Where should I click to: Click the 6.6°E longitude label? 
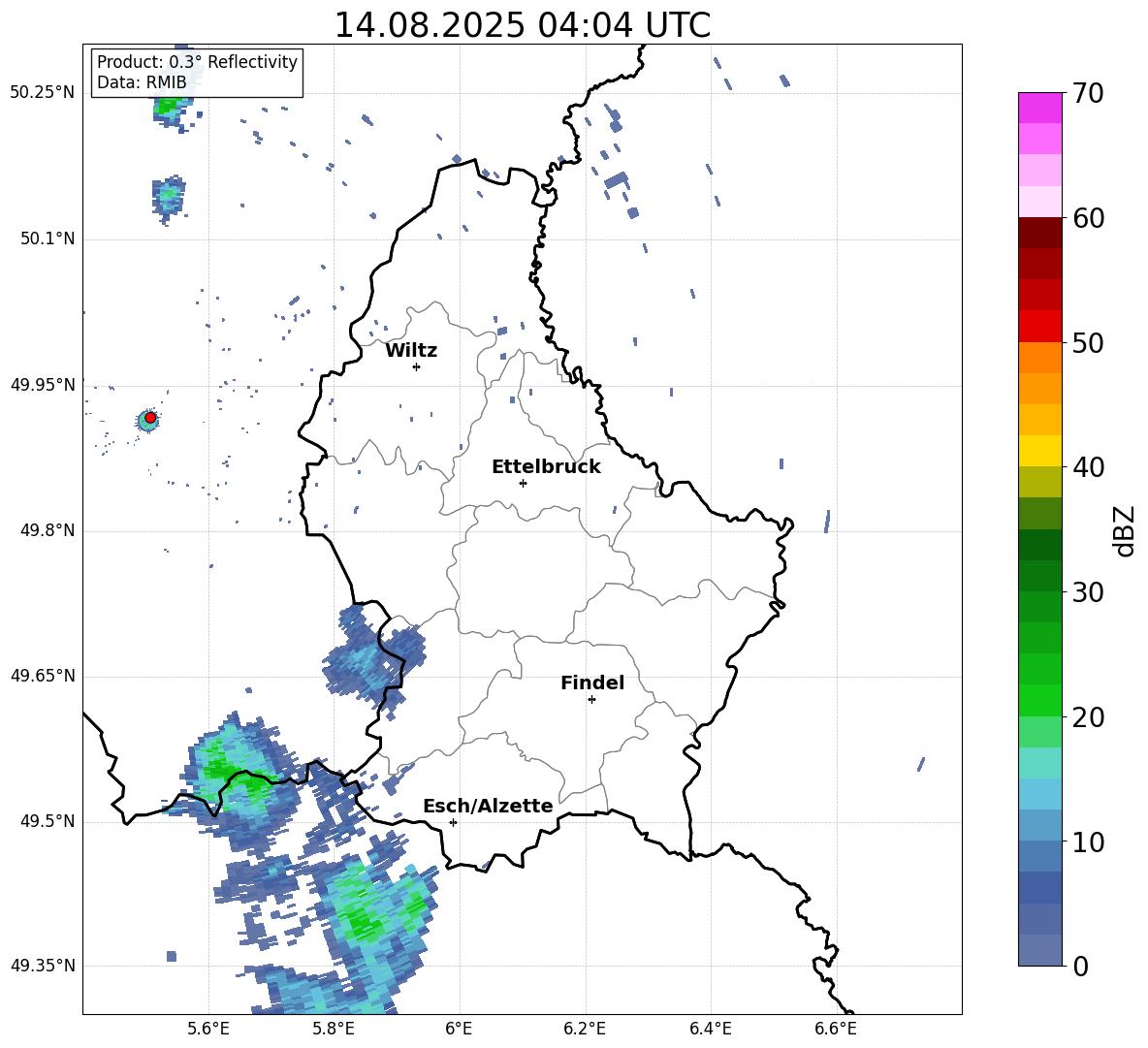836,1030
